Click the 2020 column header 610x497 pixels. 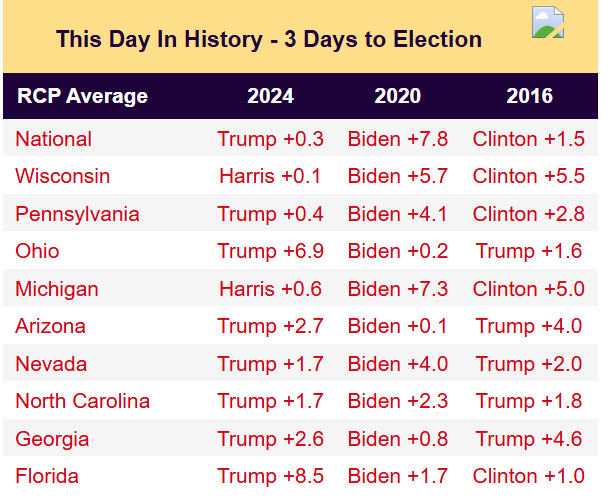point(398,96)
